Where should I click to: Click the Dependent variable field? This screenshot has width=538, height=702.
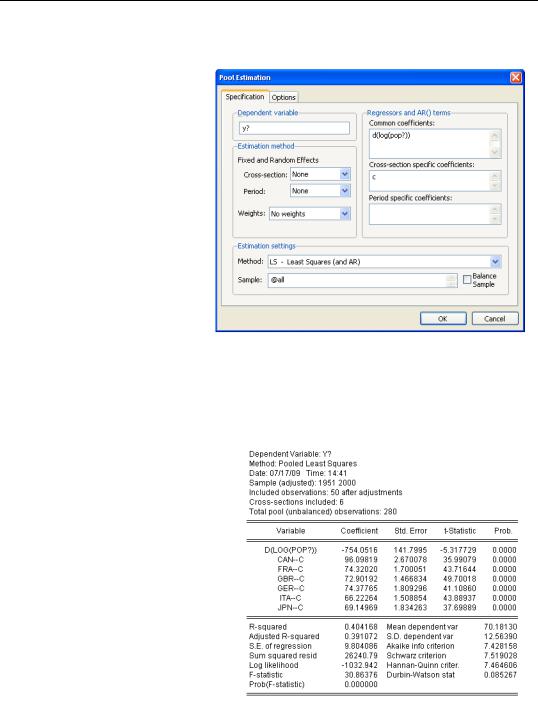294,128
